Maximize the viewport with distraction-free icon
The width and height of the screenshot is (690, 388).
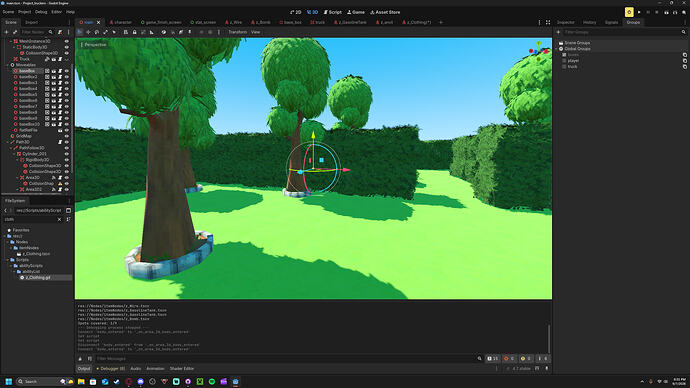point(548,22)
